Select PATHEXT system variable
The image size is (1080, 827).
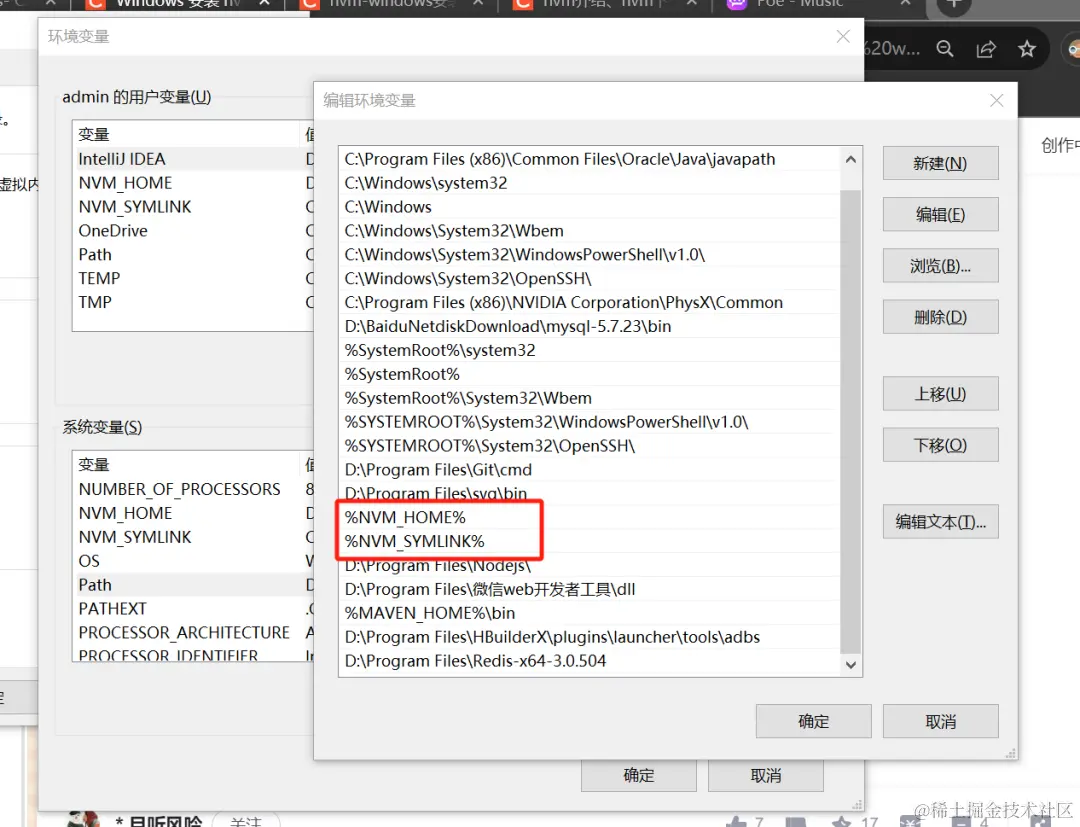click(193, 609)
